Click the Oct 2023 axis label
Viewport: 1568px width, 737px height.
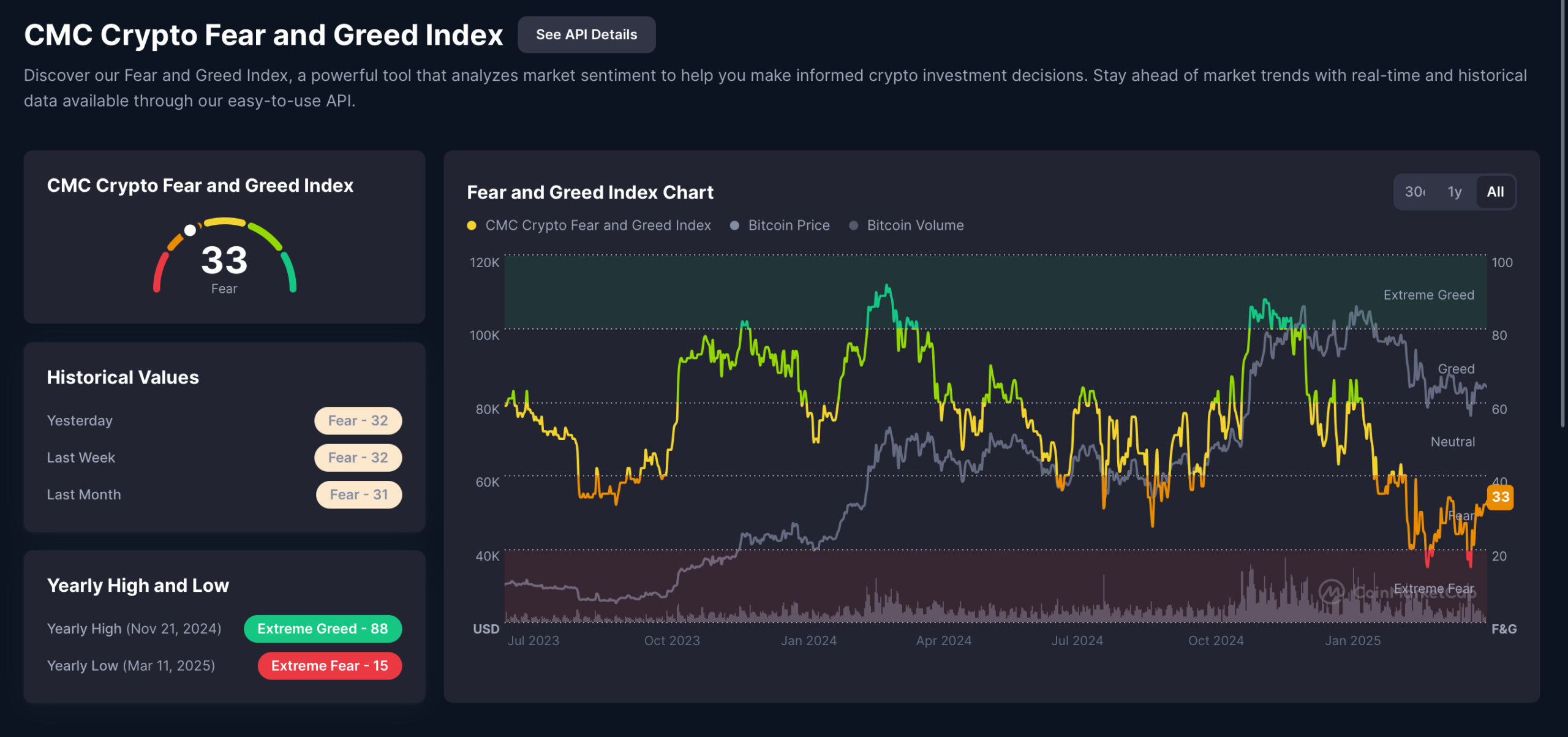[672, 641]
